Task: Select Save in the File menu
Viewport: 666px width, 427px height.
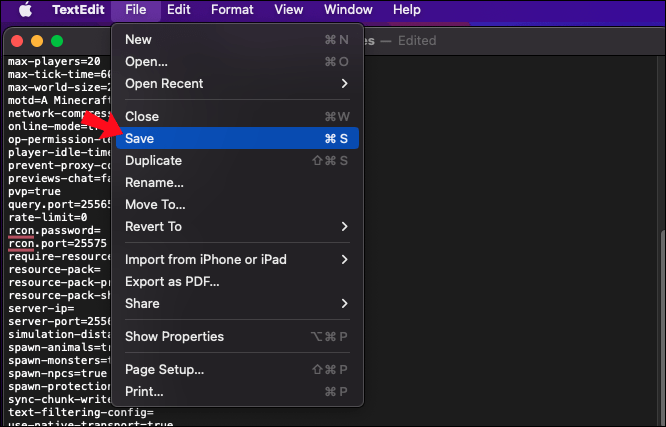Action: click(140, 138)
